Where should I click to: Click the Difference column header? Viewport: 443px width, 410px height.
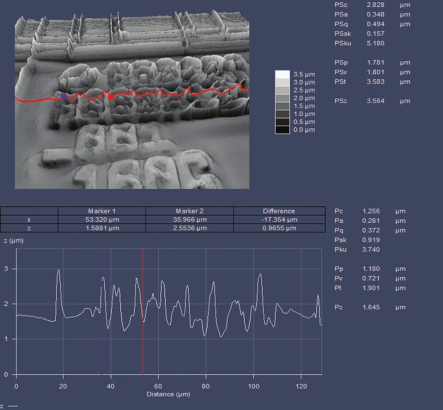coord(279,211)
